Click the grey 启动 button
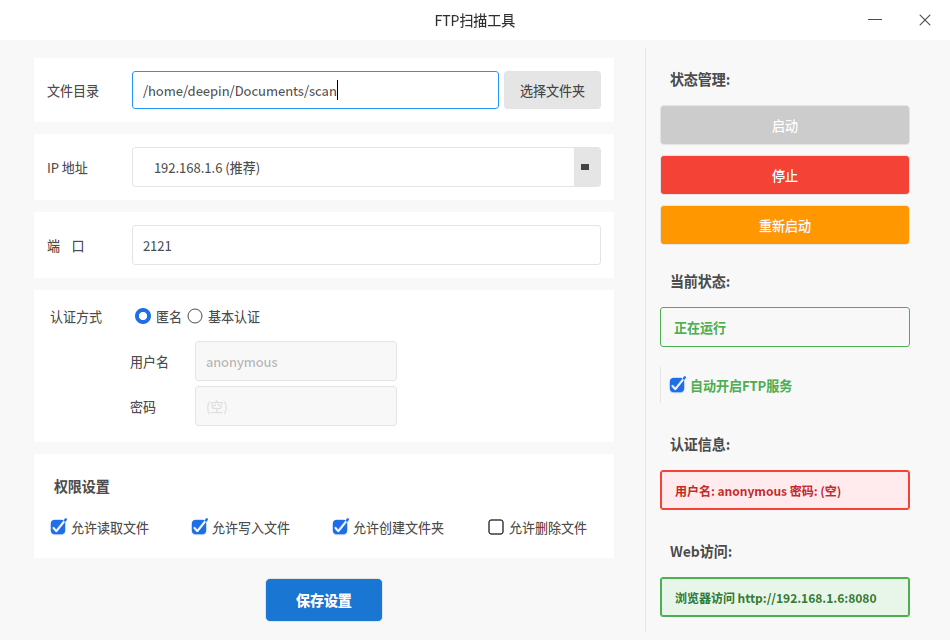Screen dimensions: 950x640 785,125
